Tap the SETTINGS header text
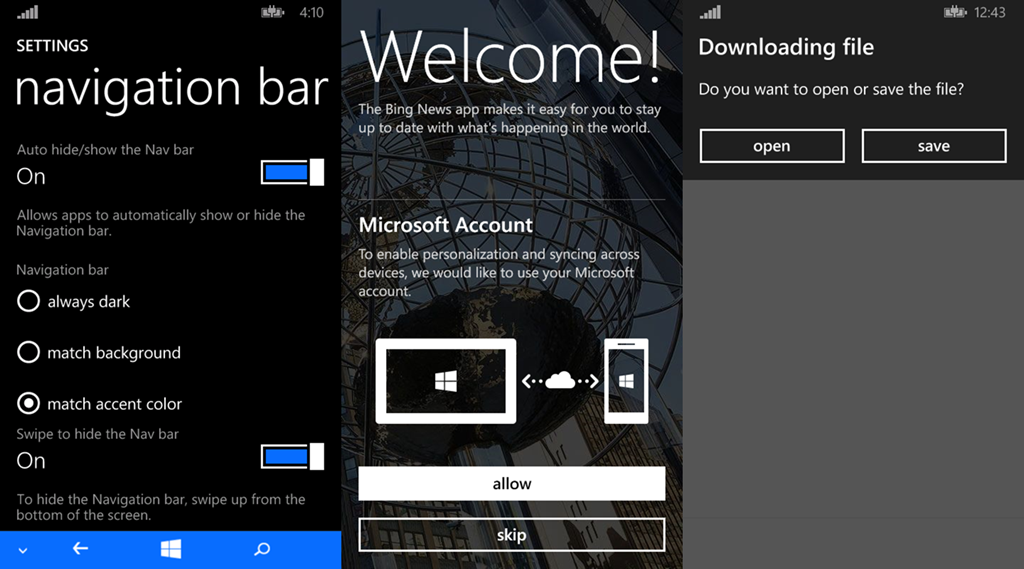The image size is (1024, 569). [x=52, y=46]
